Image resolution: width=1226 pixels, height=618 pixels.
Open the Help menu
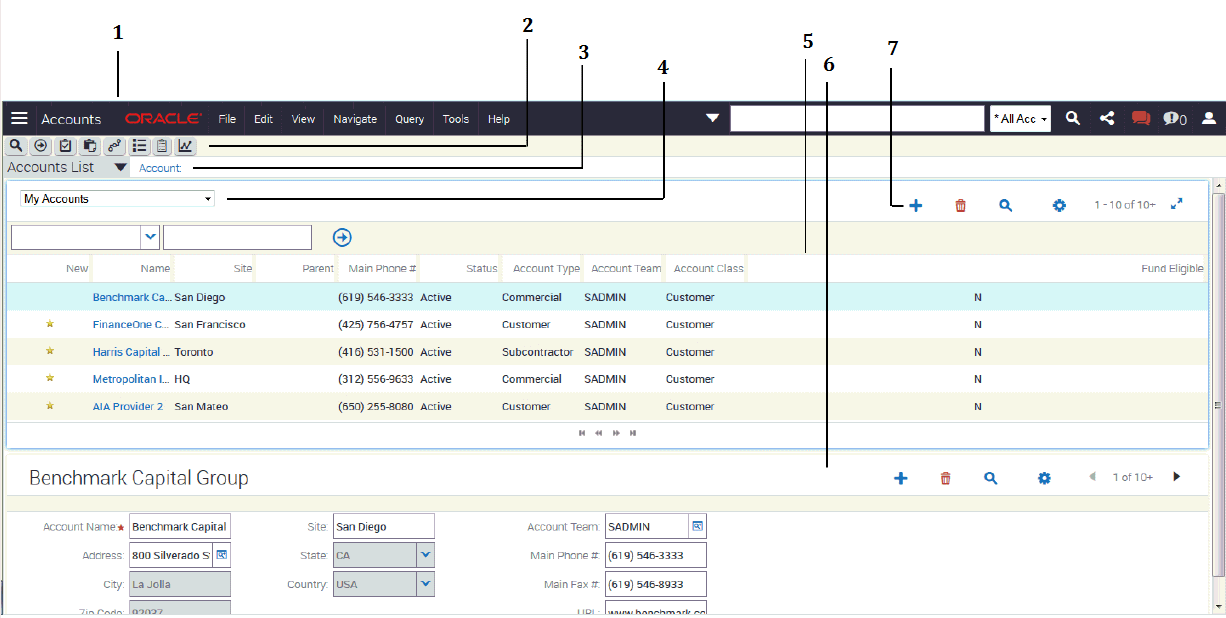click(x=499, y=119)
